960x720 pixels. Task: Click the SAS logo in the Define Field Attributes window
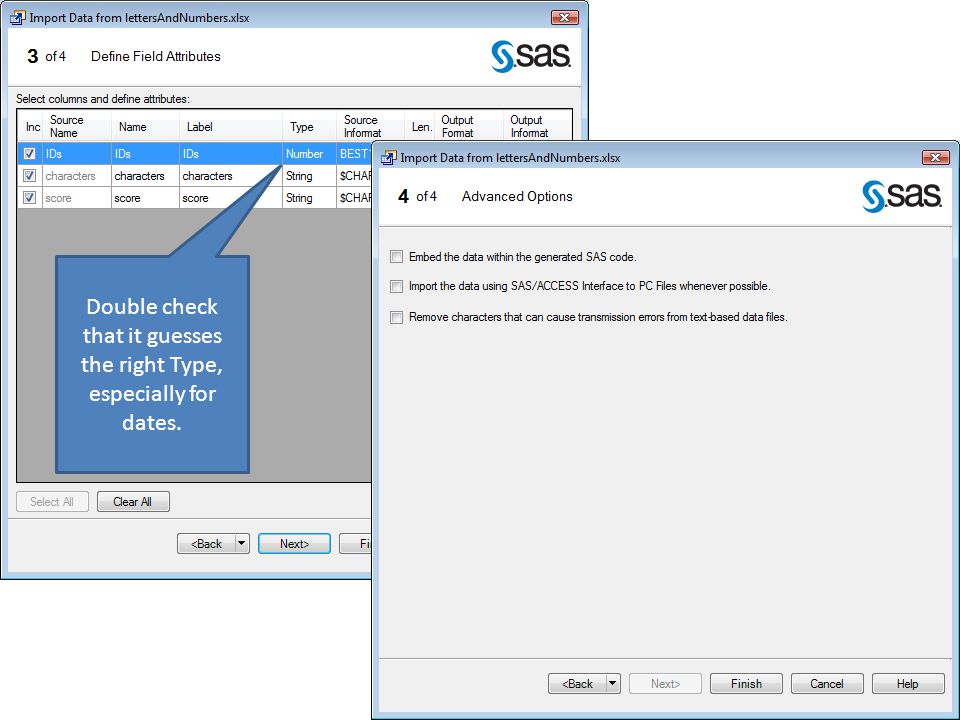pyautogui.click(x=531, y=56)
